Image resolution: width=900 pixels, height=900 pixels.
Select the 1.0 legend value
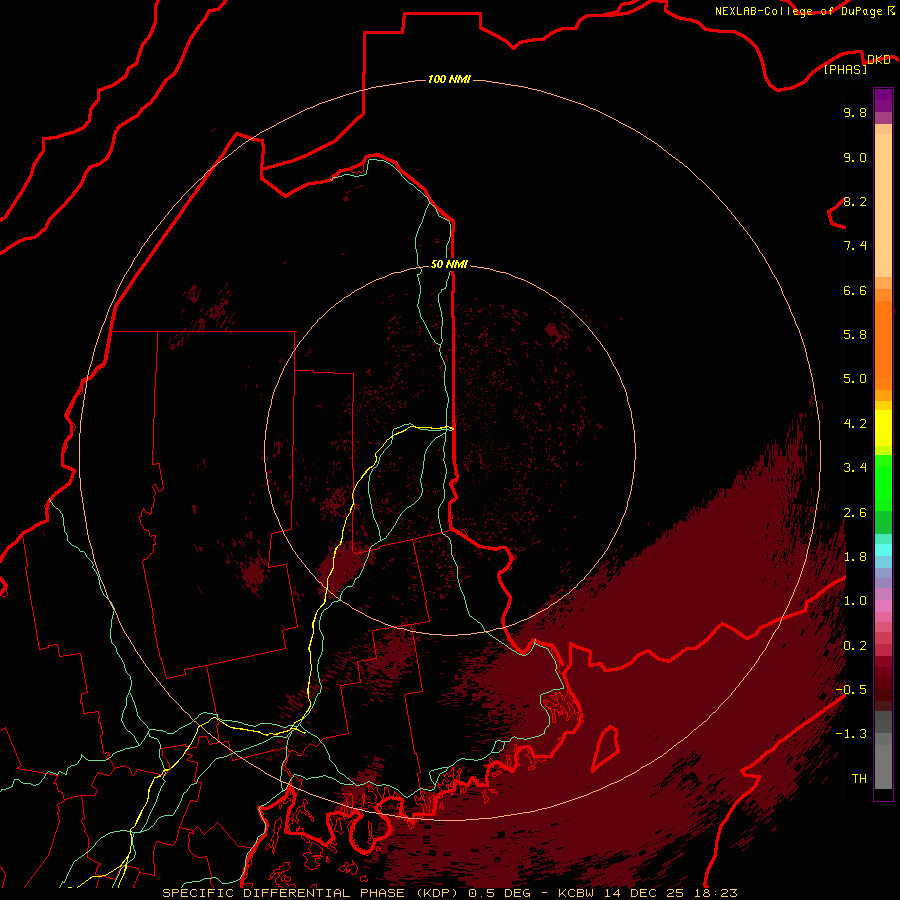click(855, 601)
